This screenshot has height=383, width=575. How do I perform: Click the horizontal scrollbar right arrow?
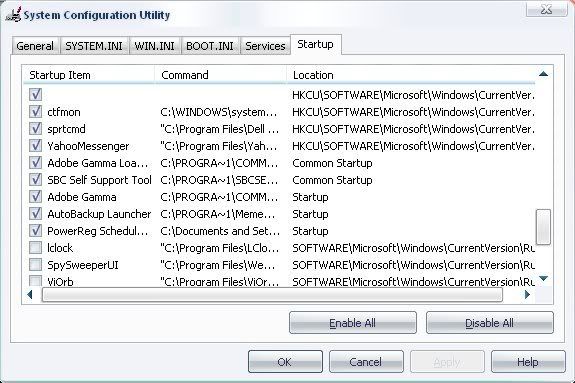[x=527, y=294]
